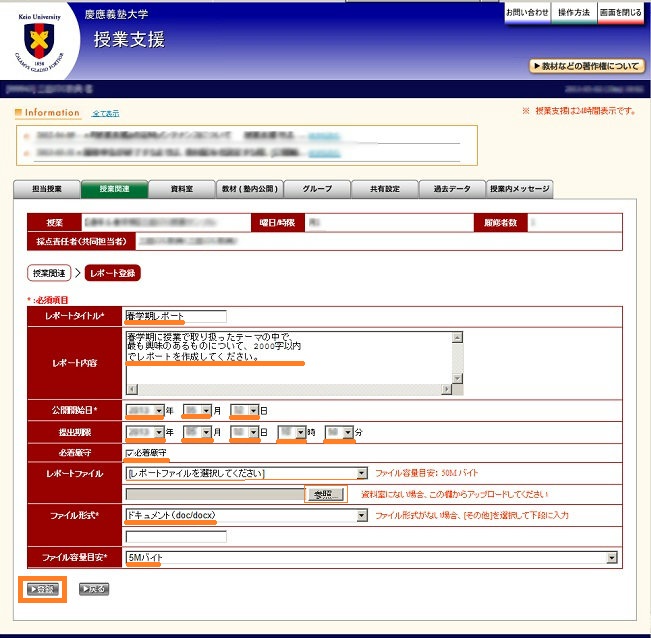This screenshot has width=651, height=638.
Task: Switch to the 資料室 tab
Action: pyautogui.click(x=182, y=189)
